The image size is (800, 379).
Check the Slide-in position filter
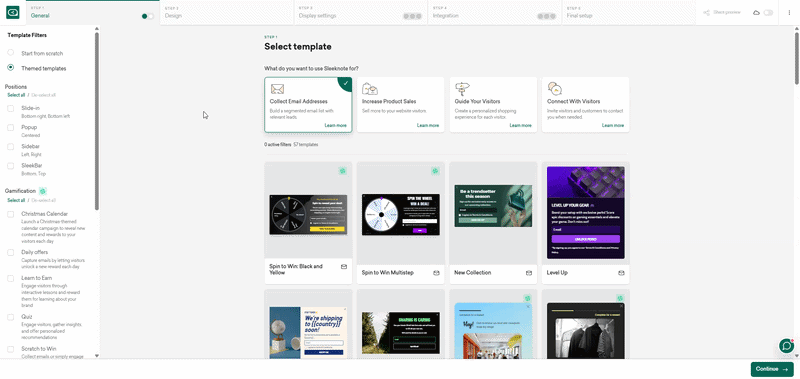11,108
